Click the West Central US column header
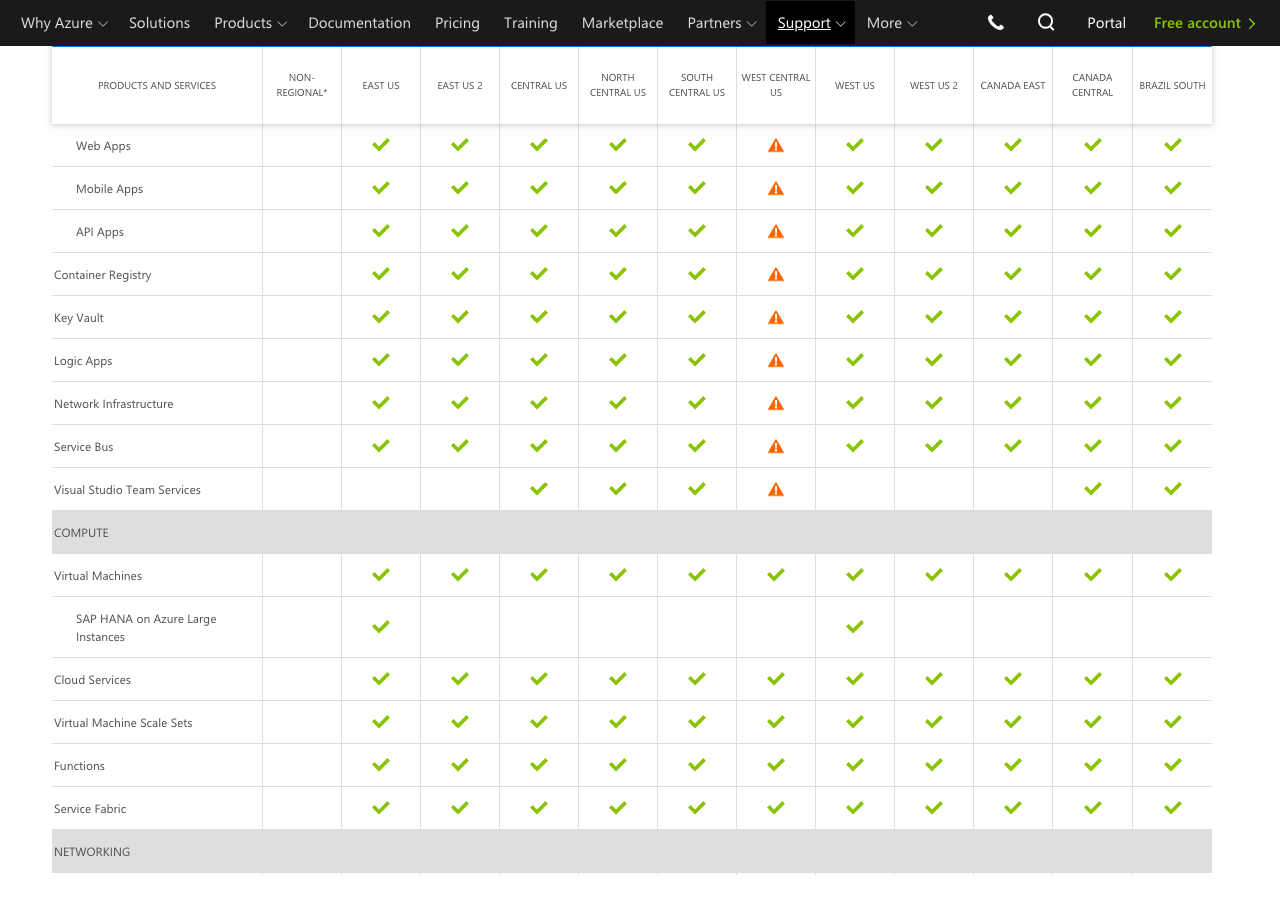Screen dimensions: 1280x897 [776, 85]
